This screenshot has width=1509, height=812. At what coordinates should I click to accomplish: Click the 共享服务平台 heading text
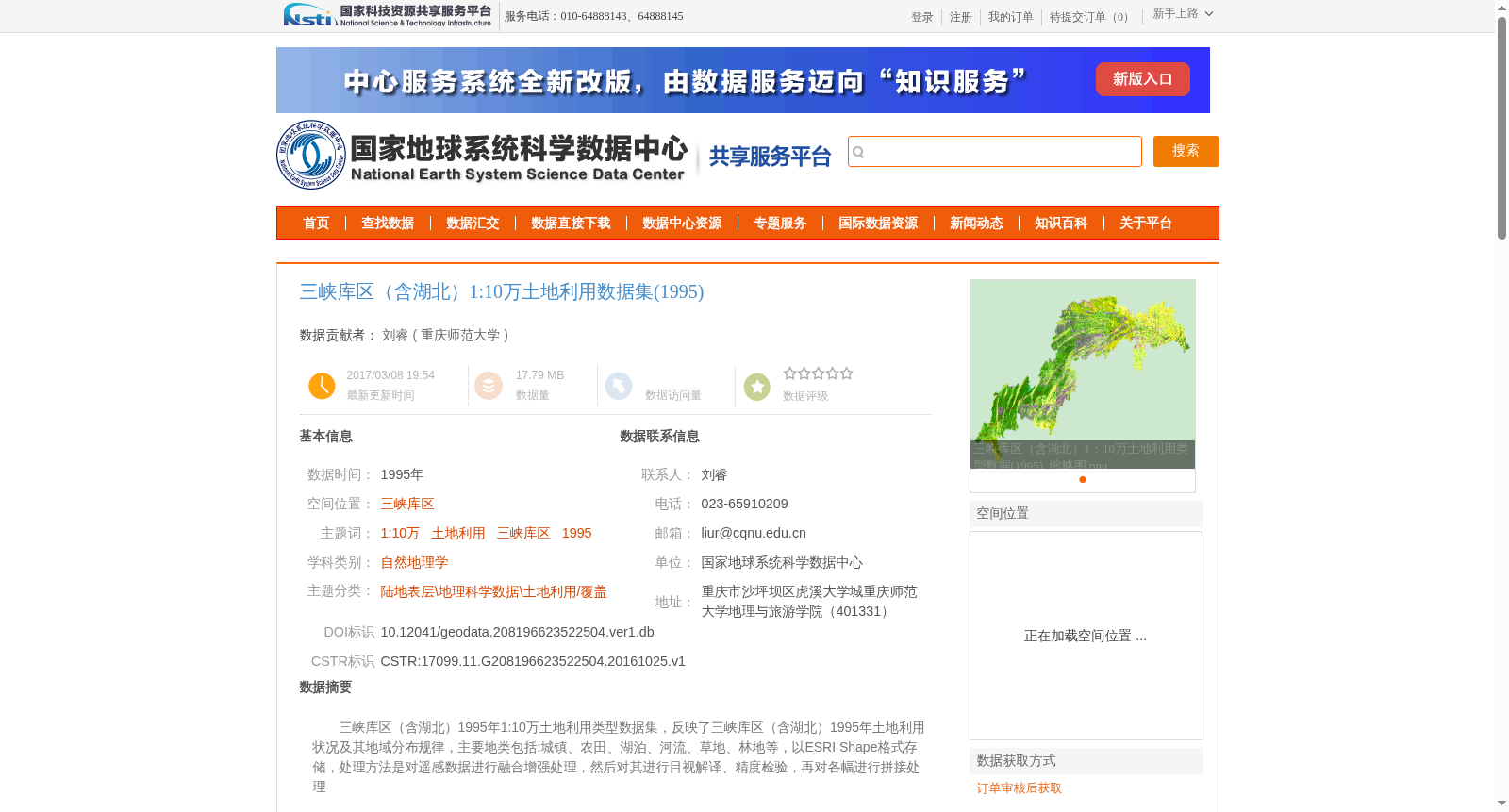770,157
